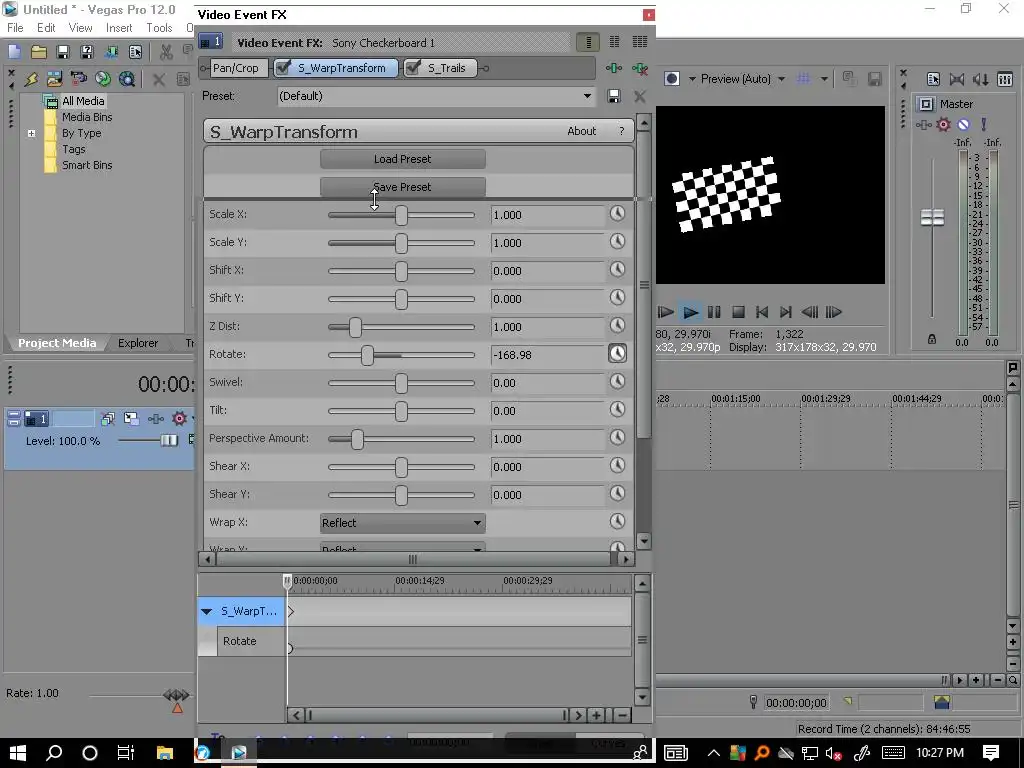
Task: Enable animation for Z Dist parameter
Action: pos(617,325)
